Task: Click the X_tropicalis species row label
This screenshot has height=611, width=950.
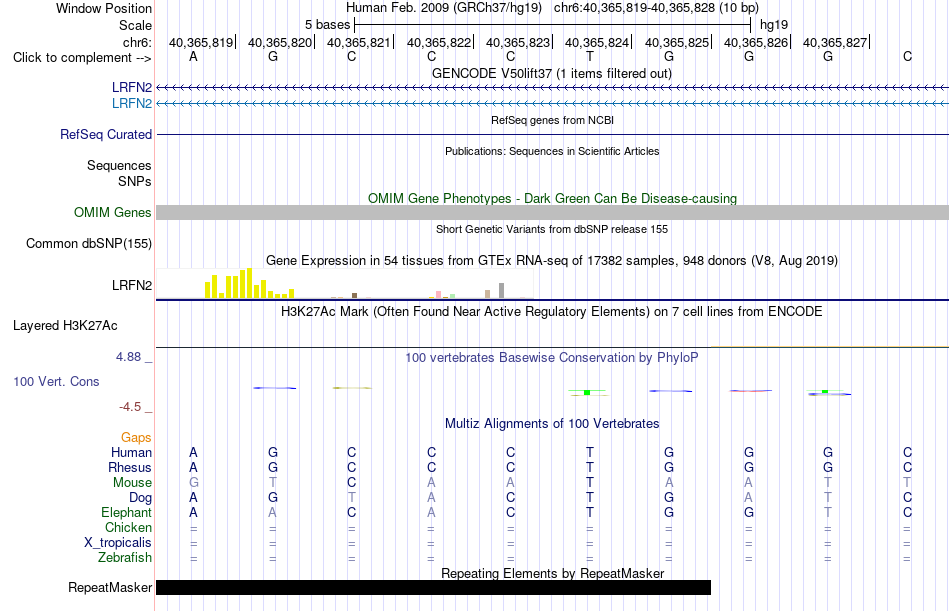Action: coord(118,543)
